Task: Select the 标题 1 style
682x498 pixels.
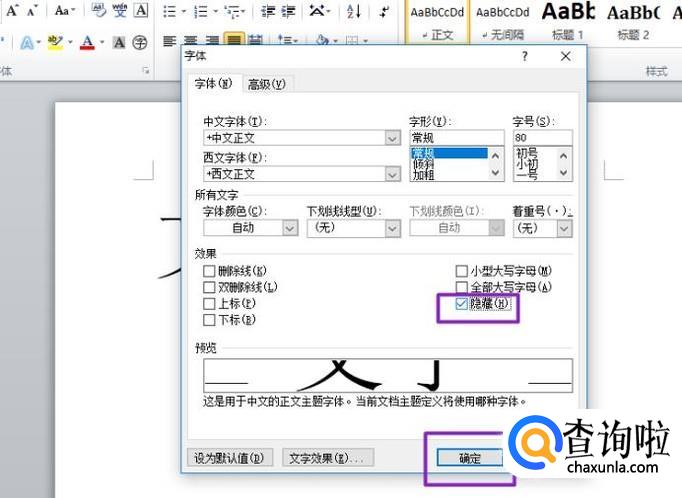Action: [568, 23]
